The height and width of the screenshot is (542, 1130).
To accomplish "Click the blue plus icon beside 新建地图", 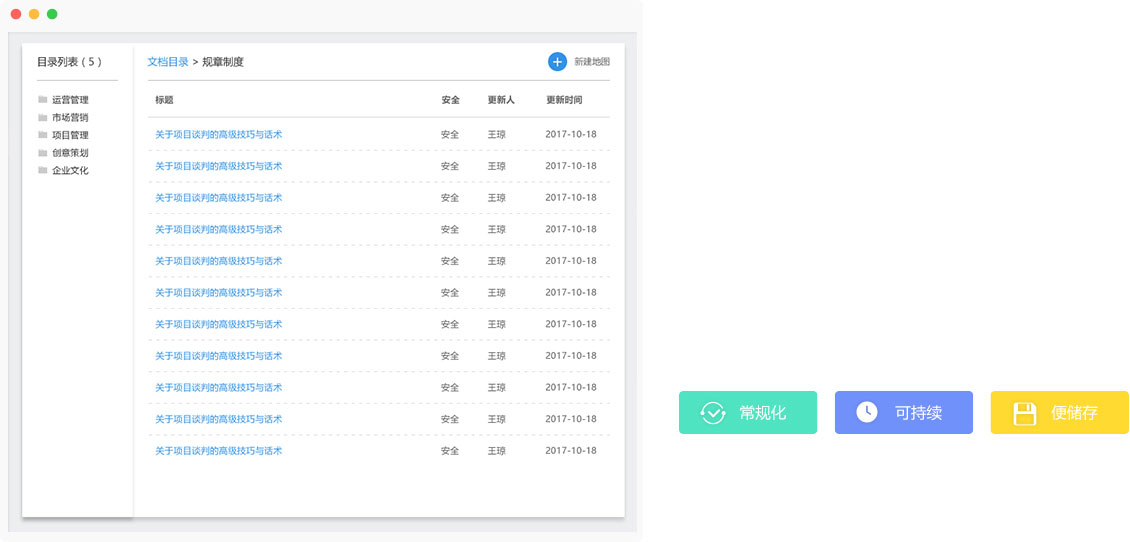I will click(557, 62).
